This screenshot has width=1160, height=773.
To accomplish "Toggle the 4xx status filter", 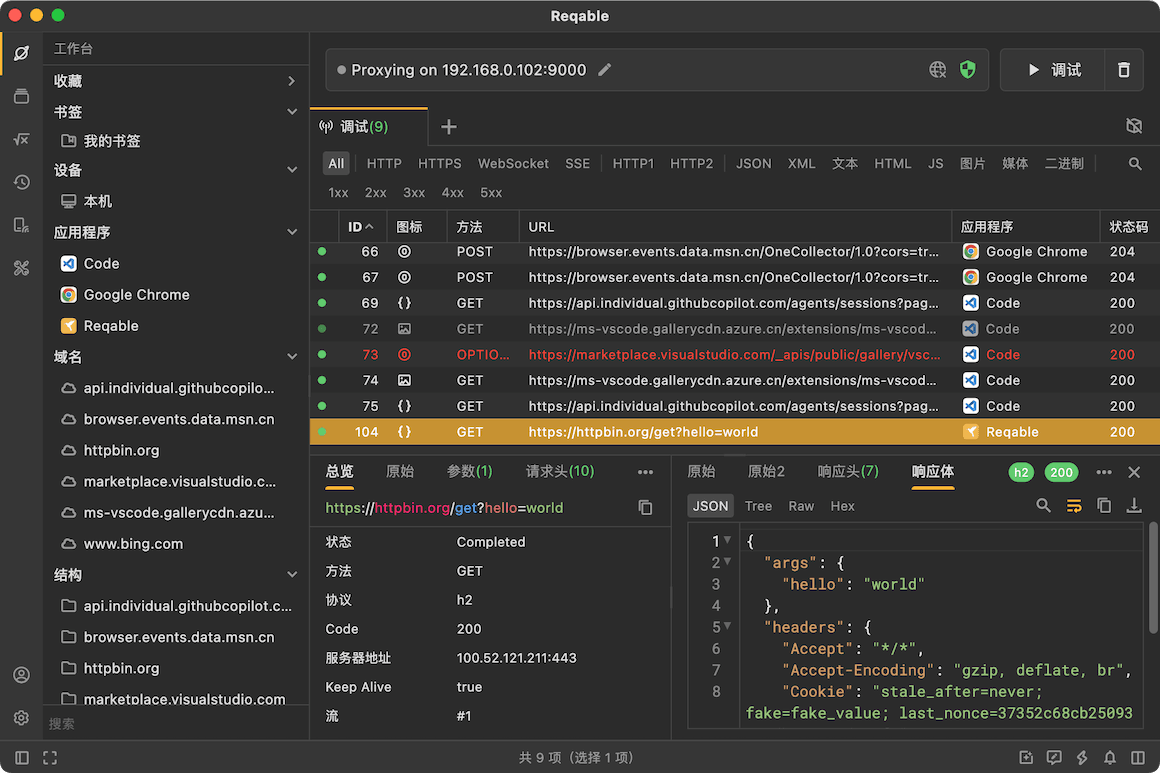I will click(x=452, y=192).
